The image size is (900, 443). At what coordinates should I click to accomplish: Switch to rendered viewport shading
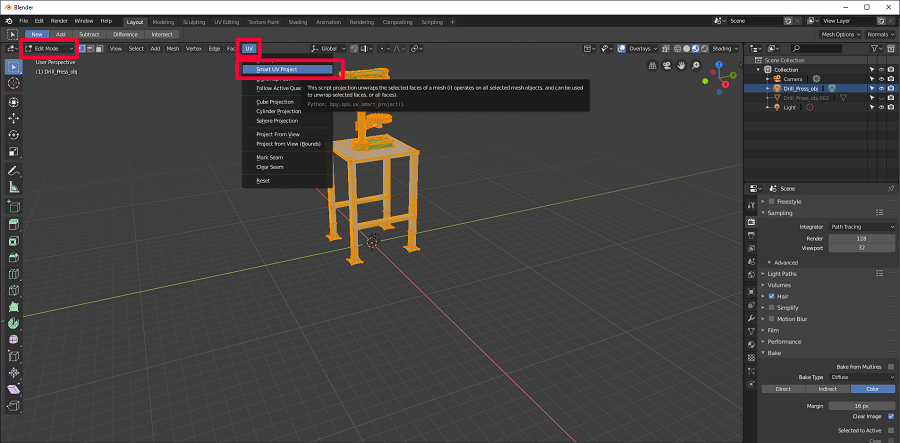point(704,49)
